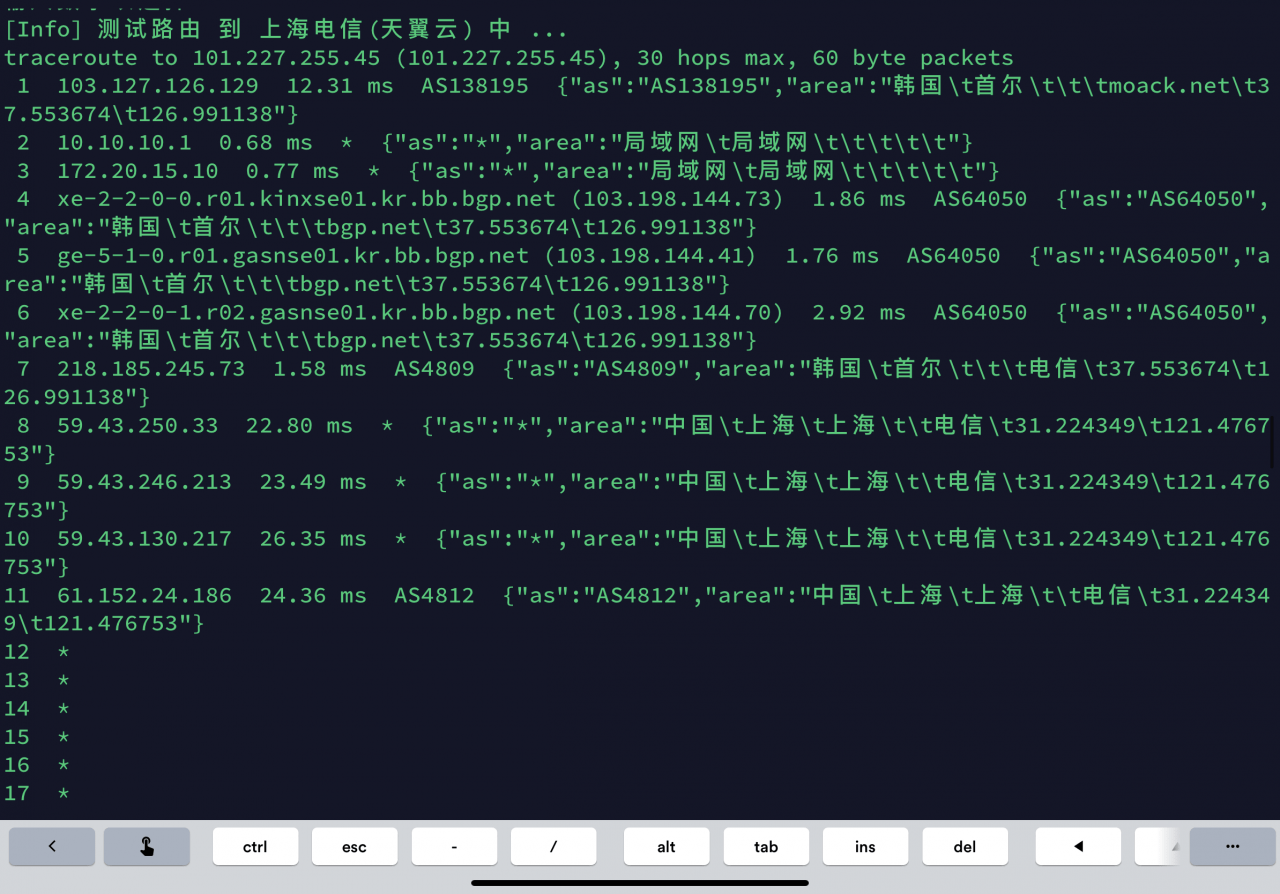Click hop 7 IP 218.185.245.73
1280x894 pixels.
[x=151, y=369]
